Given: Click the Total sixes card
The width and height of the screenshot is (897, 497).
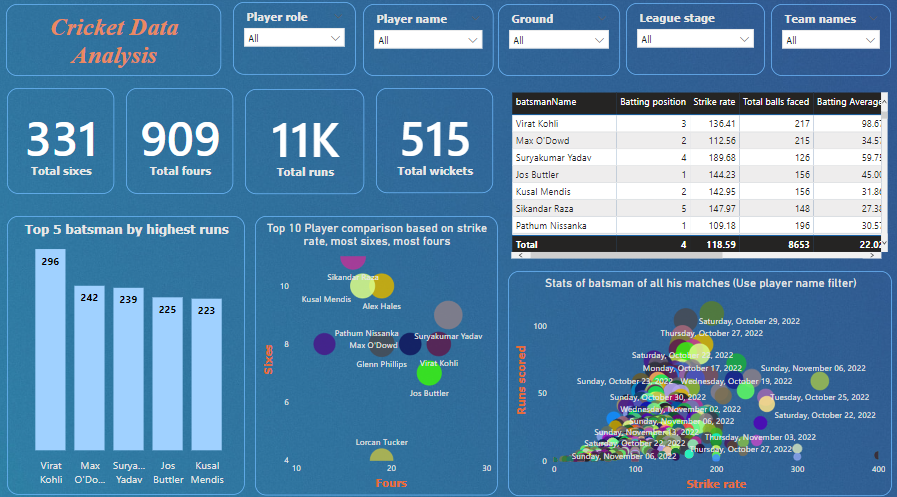Looking at the screenshot, I should [x=62, y=142].
